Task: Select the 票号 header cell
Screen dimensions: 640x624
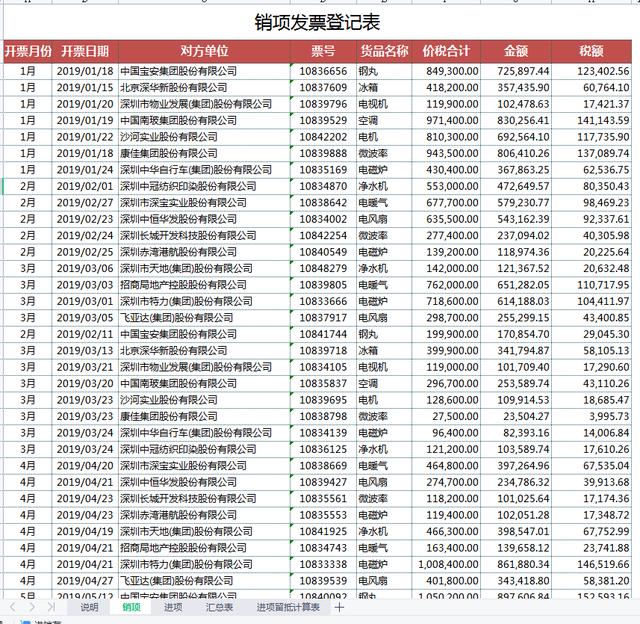Action: pos(323,51)
